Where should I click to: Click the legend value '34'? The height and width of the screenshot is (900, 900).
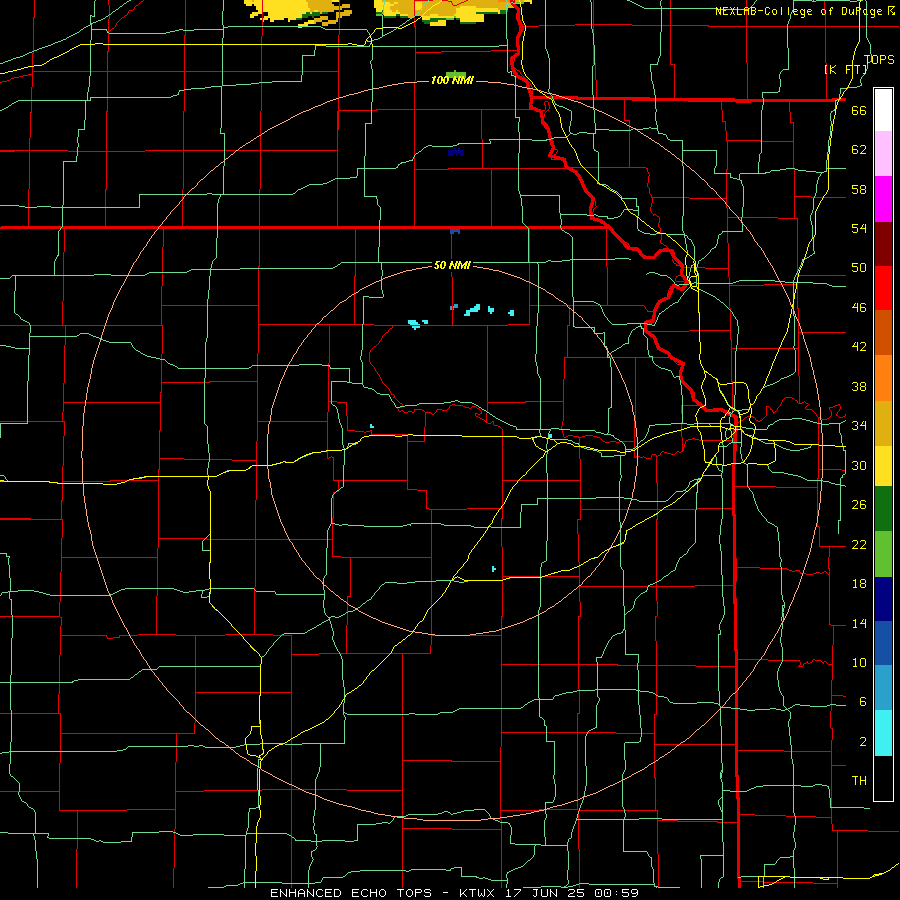pos(859,426)
